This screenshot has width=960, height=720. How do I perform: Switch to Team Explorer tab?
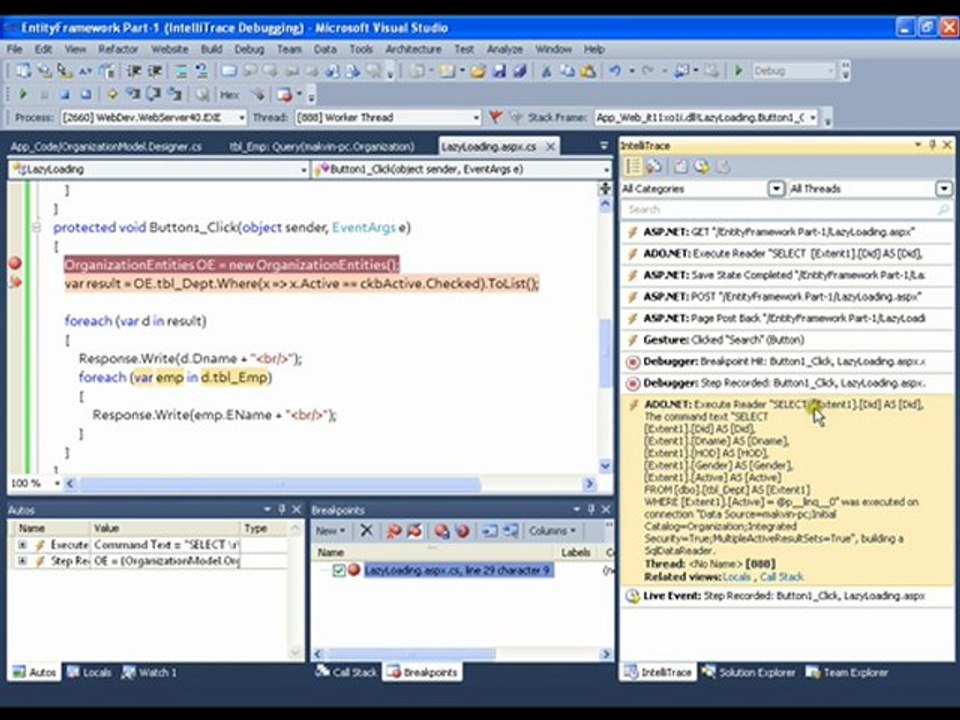tap(847, 672)
